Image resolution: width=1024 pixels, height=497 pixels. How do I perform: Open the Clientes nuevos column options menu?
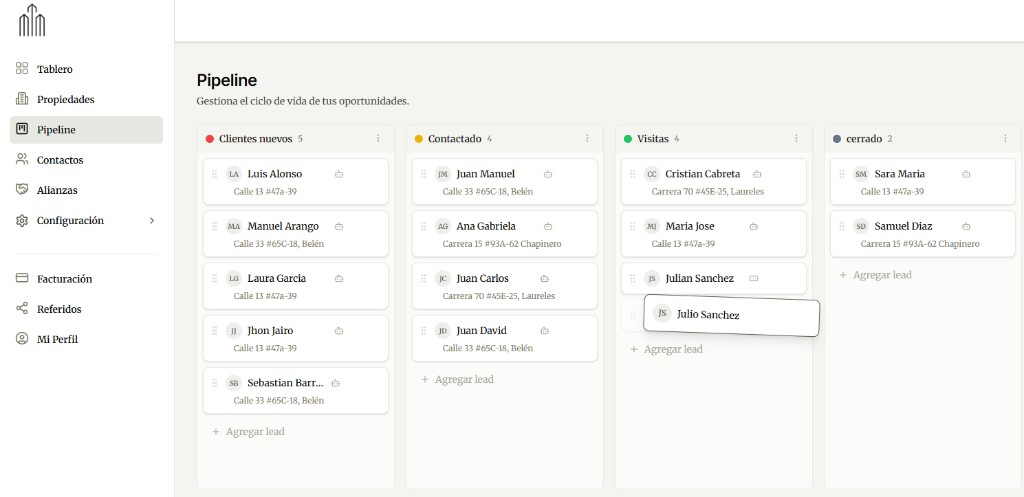point(378,139)
